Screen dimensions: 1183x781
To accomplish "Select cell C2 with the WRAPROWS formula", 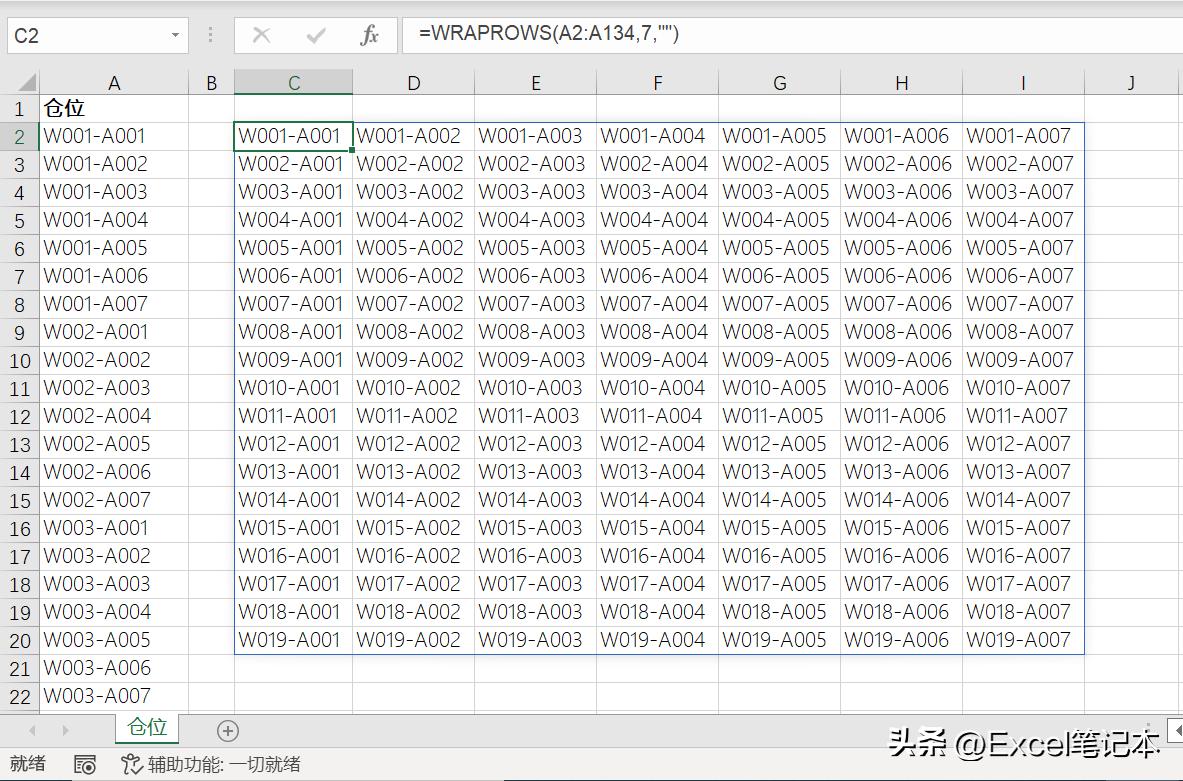I will 293,135.
